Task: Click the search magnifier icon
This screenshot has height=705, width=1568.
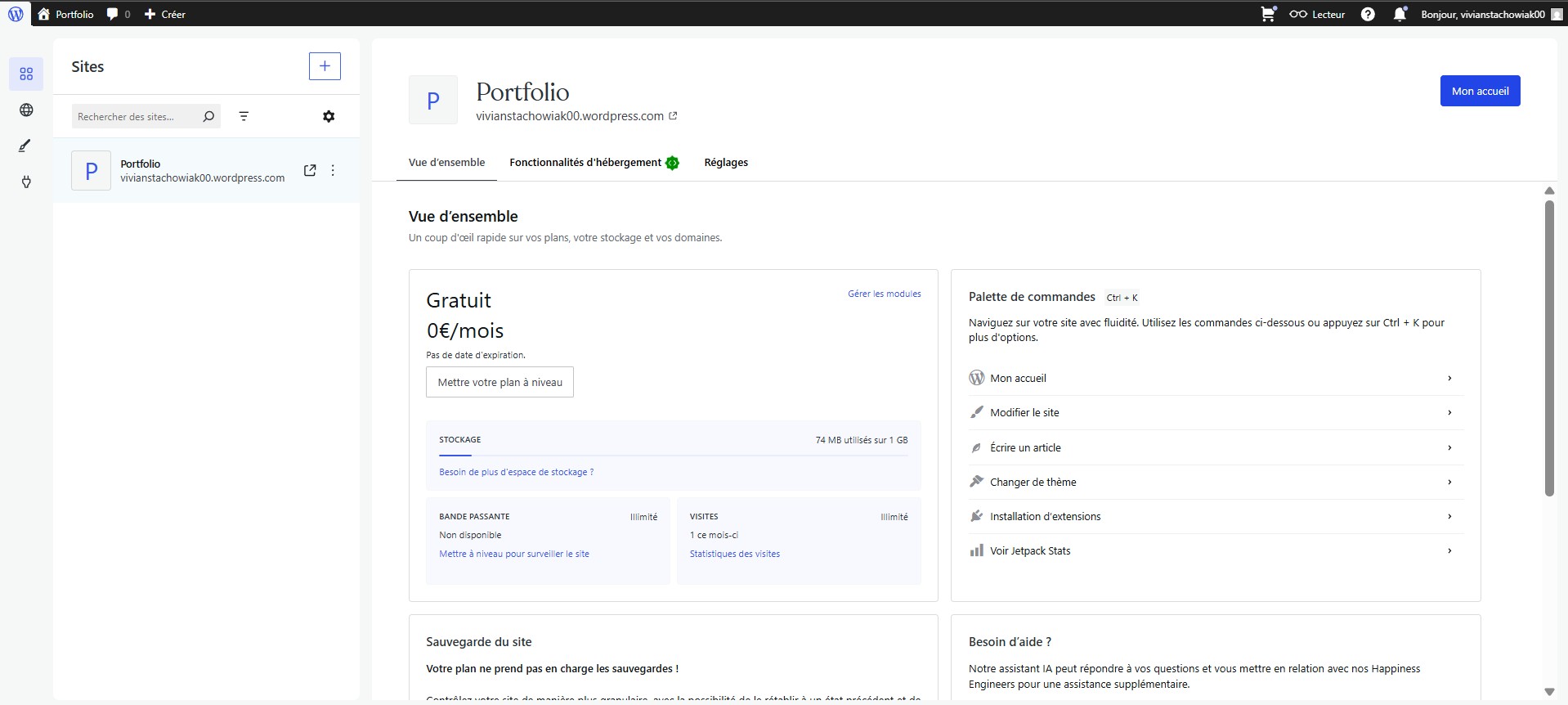Action: point(208,116)
